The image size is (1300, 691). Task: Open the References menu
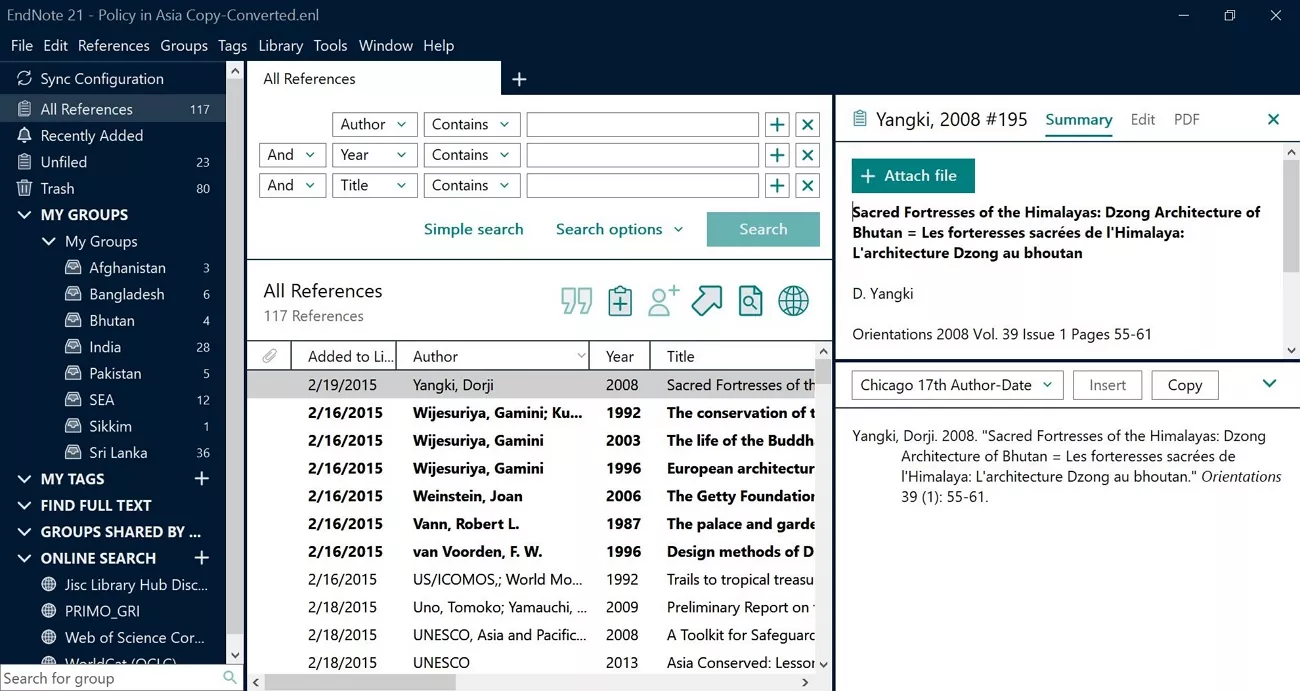click(113, 45)
